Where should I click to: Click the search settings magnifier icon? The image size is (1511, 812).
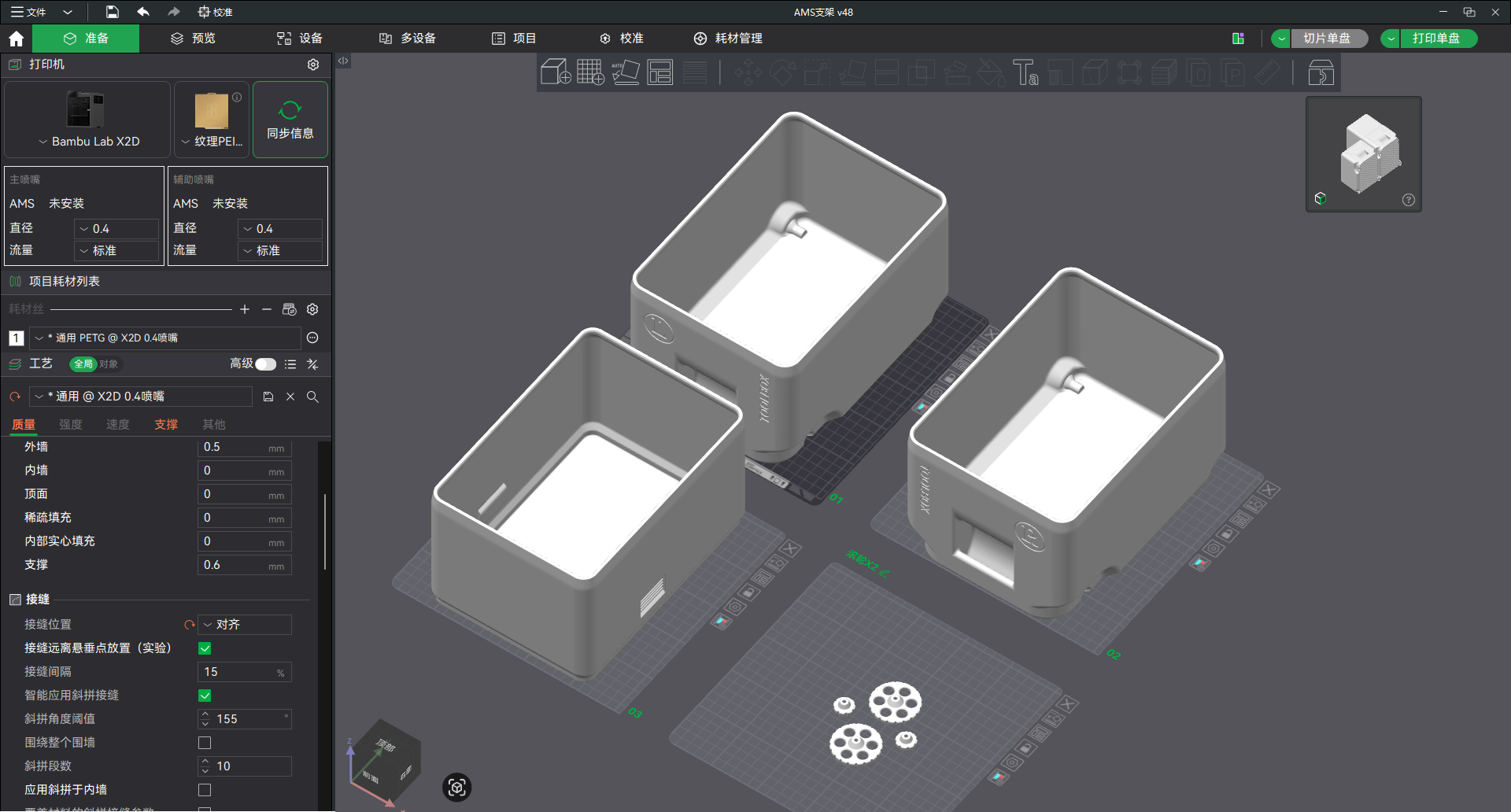pos(312,397)
